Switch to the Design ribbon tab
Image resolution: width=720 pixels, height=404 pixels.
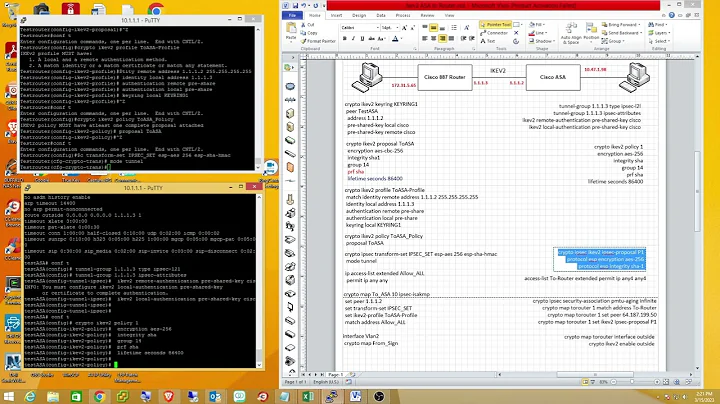359,15
